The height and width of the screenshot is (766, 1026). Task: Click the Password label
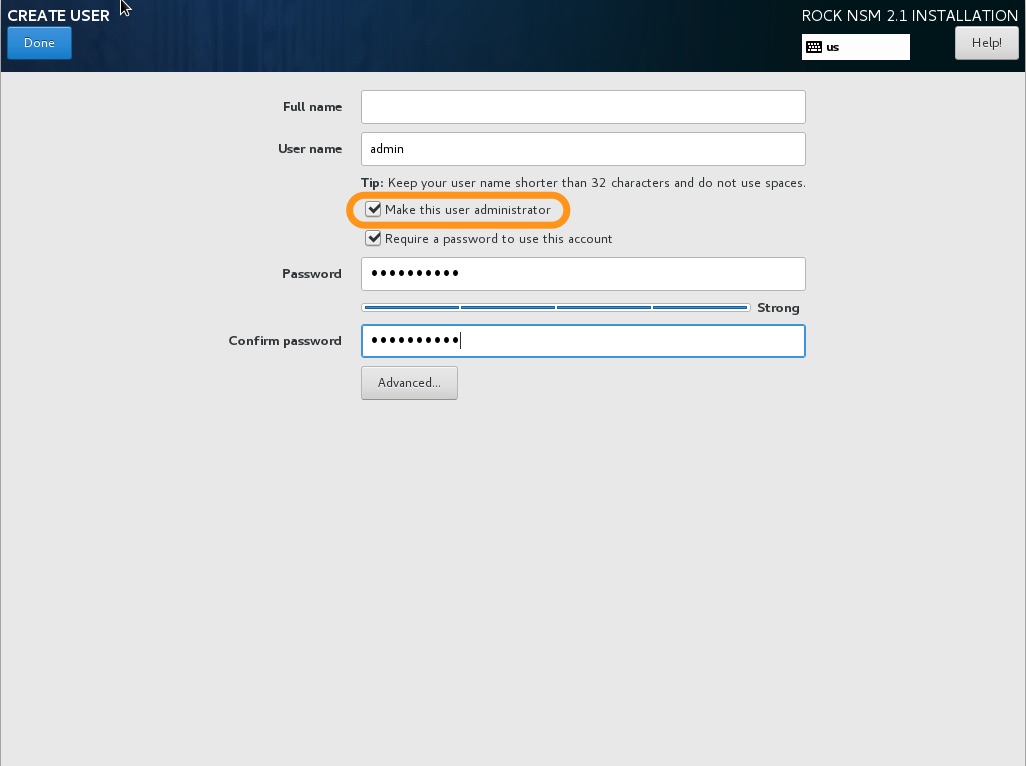click(311, 273)
